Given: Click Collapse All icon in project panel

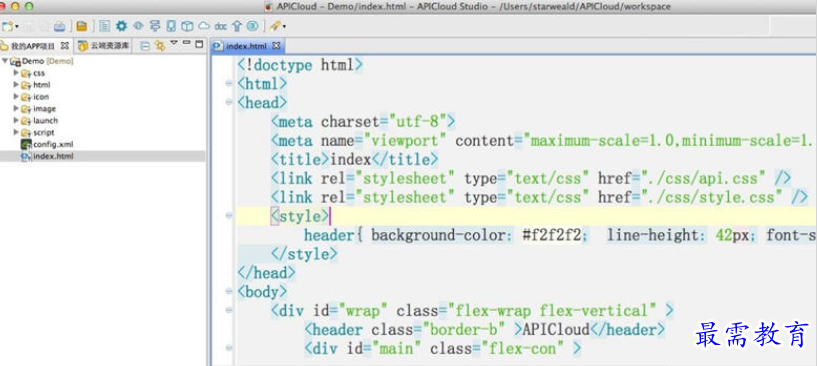Looking at the screenshot, I should (x=145, y=46).
